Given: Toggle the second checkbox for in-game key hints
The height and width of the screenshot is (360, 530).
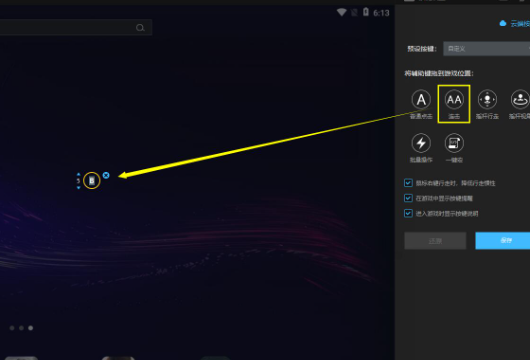Looking at the screenshot, I should point(408,198).
